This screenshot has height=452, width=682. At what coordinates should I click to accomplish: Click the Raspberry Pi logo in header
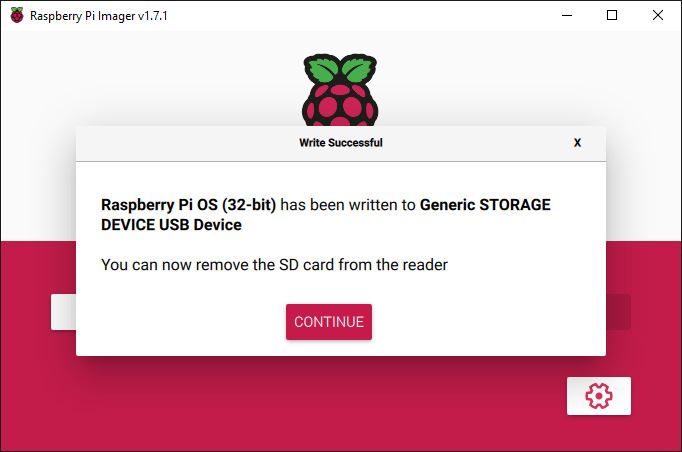[x=340, y=90]
